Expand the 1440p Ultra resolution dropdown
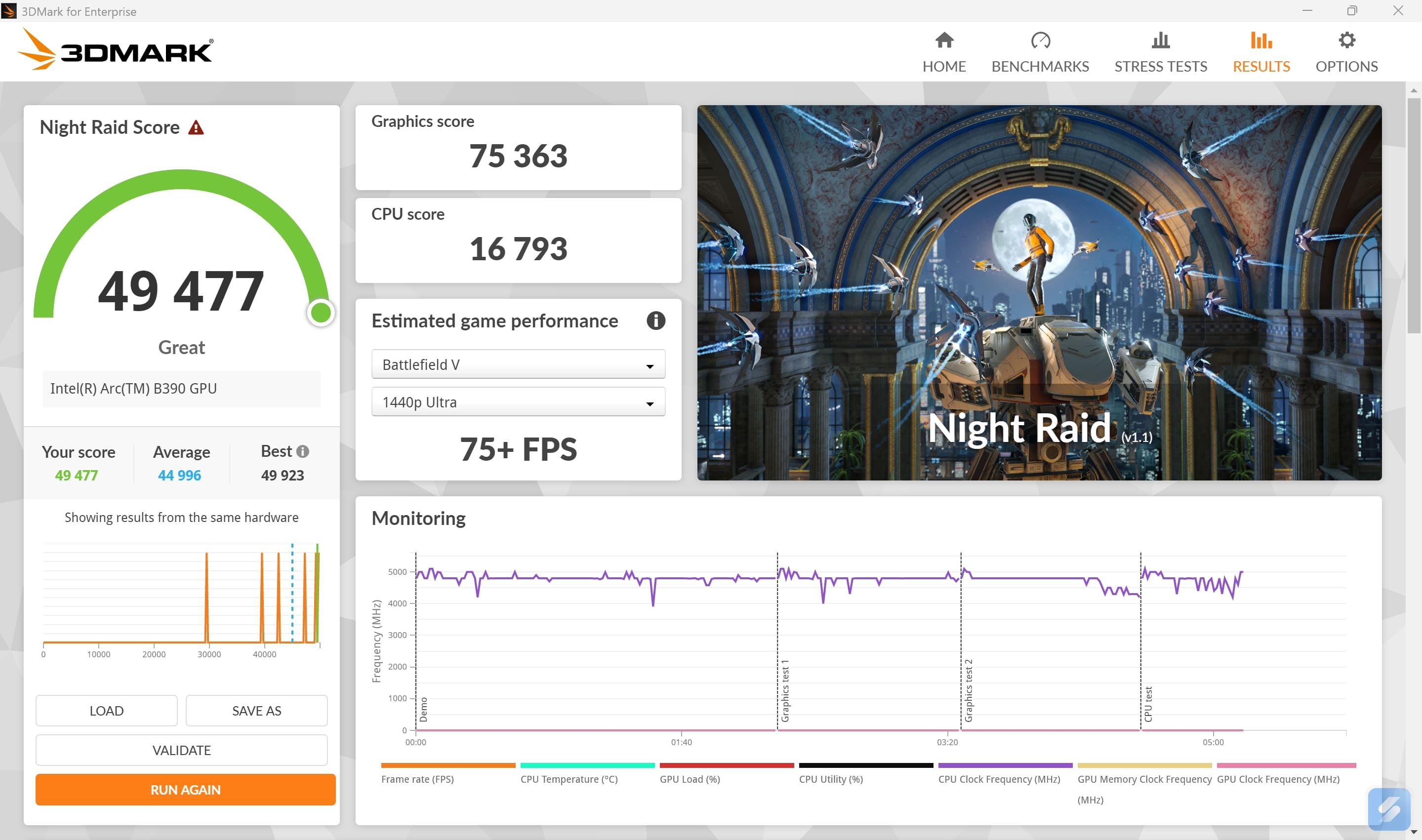1422x840 pixels. [x=518, y=402]
